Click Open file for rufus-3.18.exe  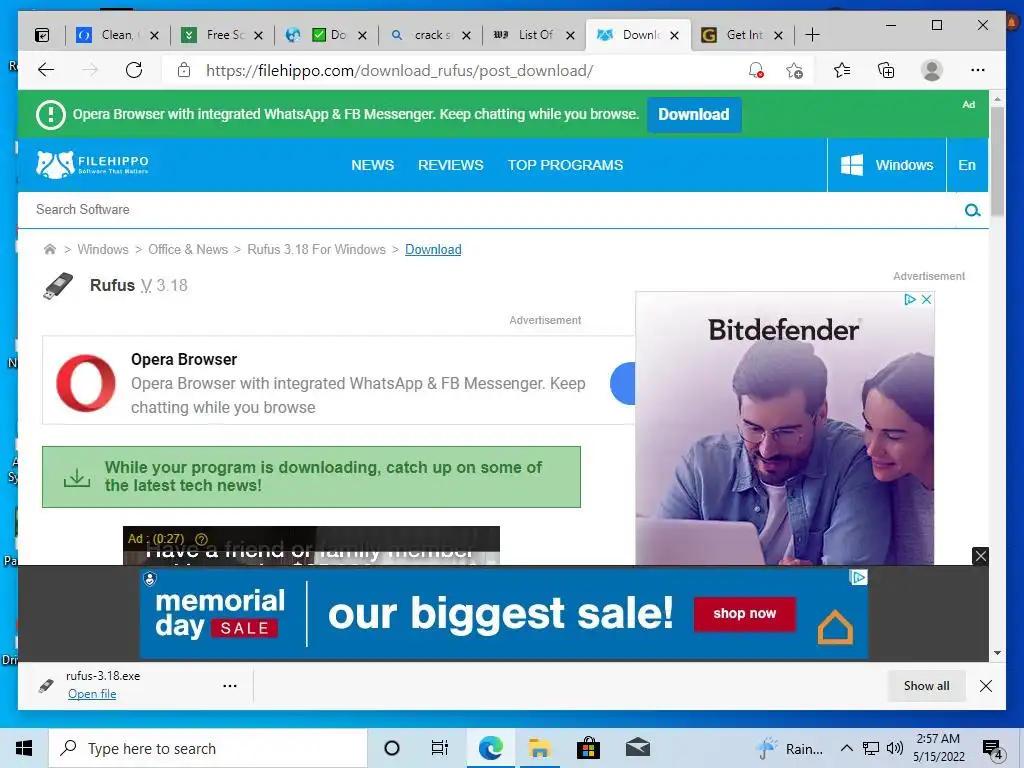[x=92, y=694]
